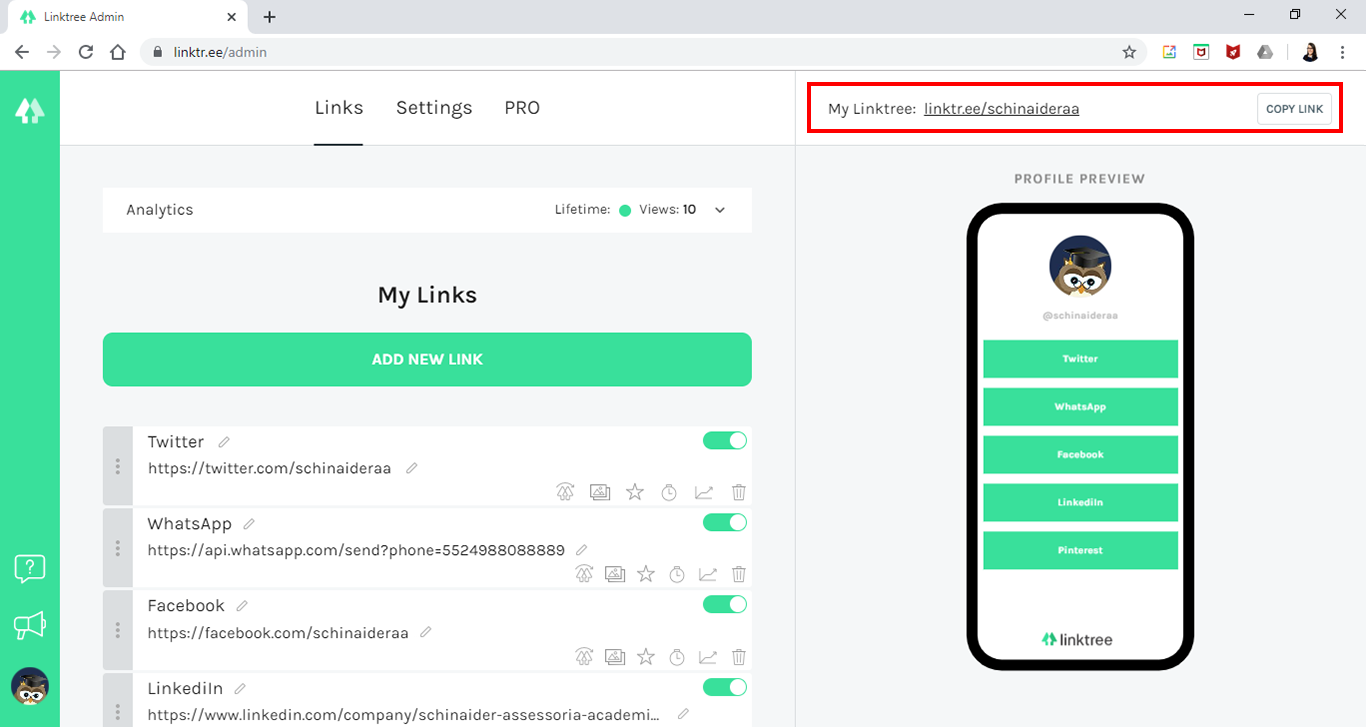This screenshot has height=727, width=1366.
Task: Edit the Facebook title with pencil icon
Action: pos(242,606)
